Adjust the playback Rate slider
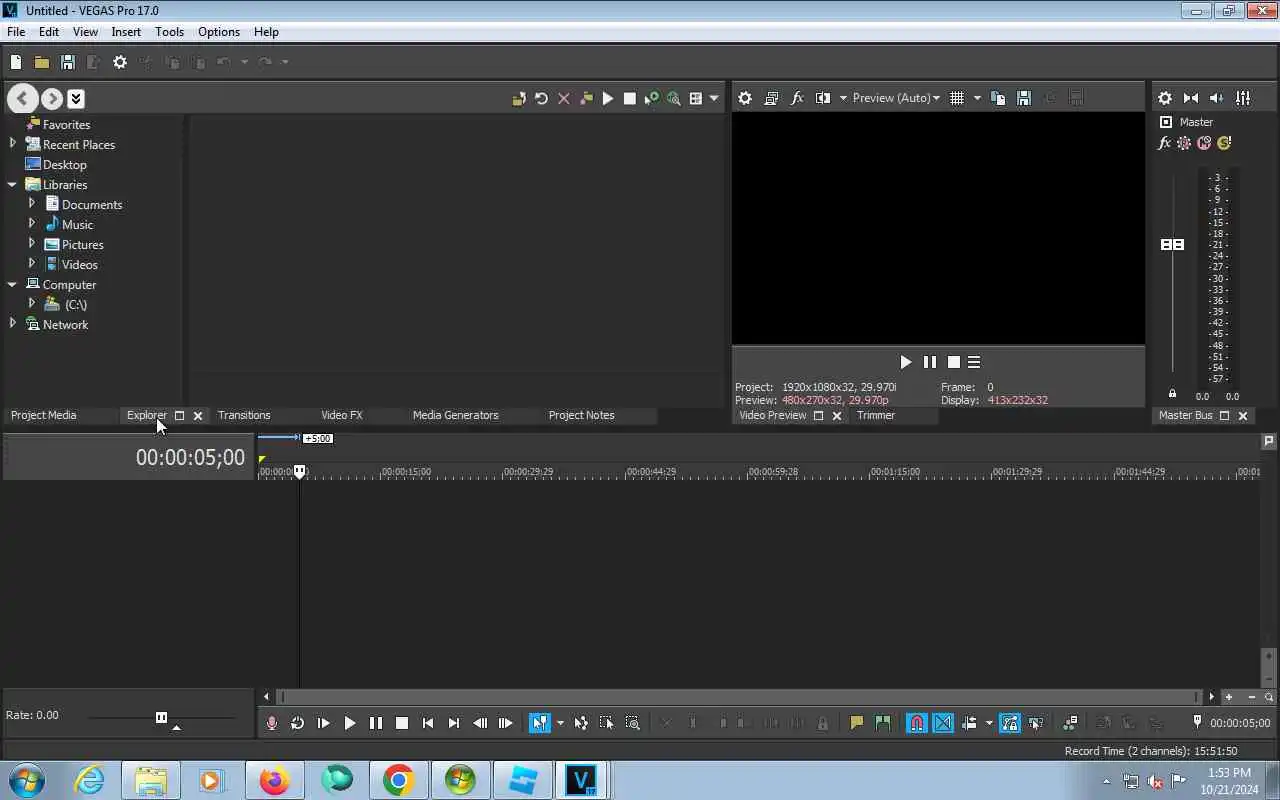 (x=161, y=717)
